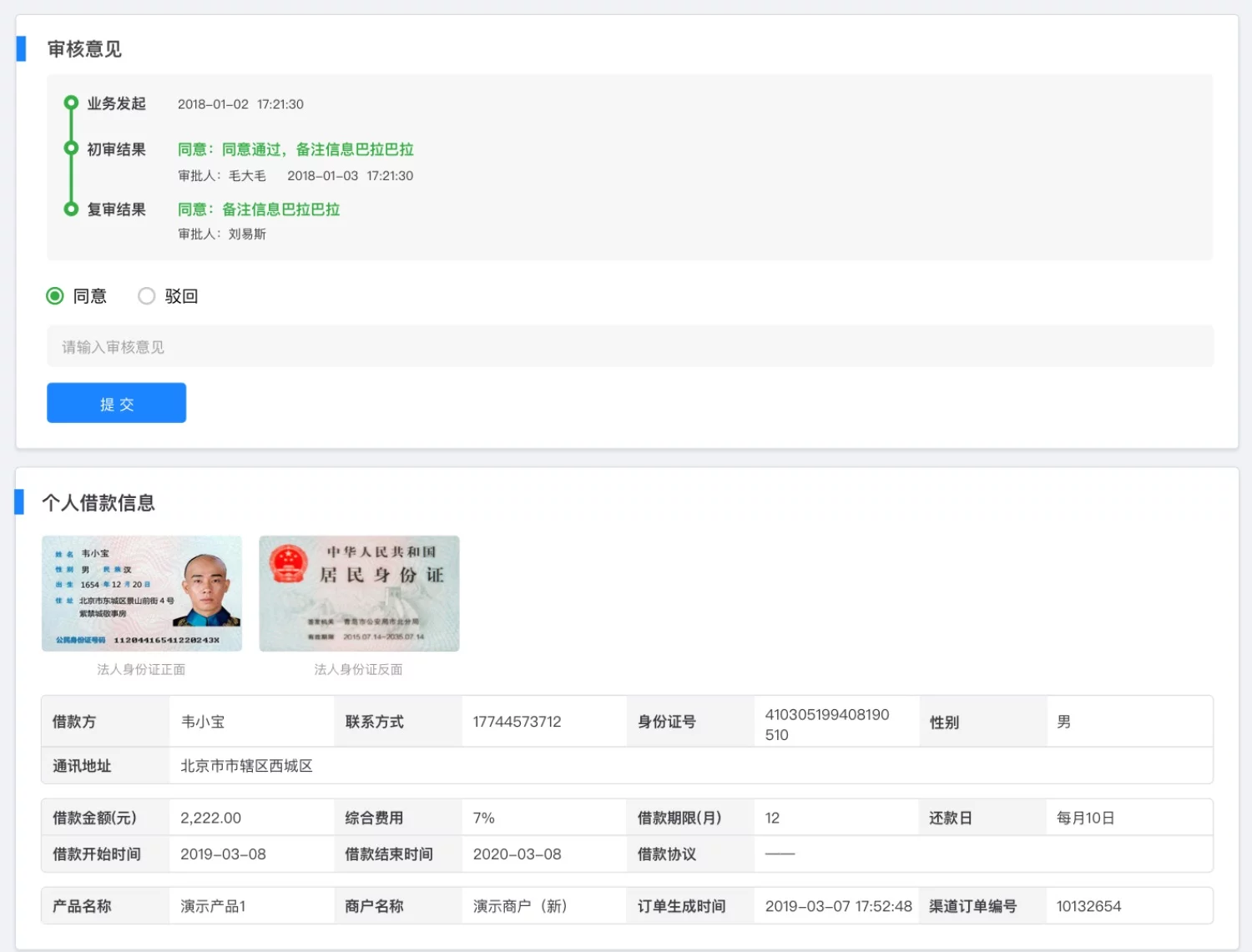Click the 初审结果 timeline node circle
This screenshot has width=1252, height=952.
click(70, 147)
